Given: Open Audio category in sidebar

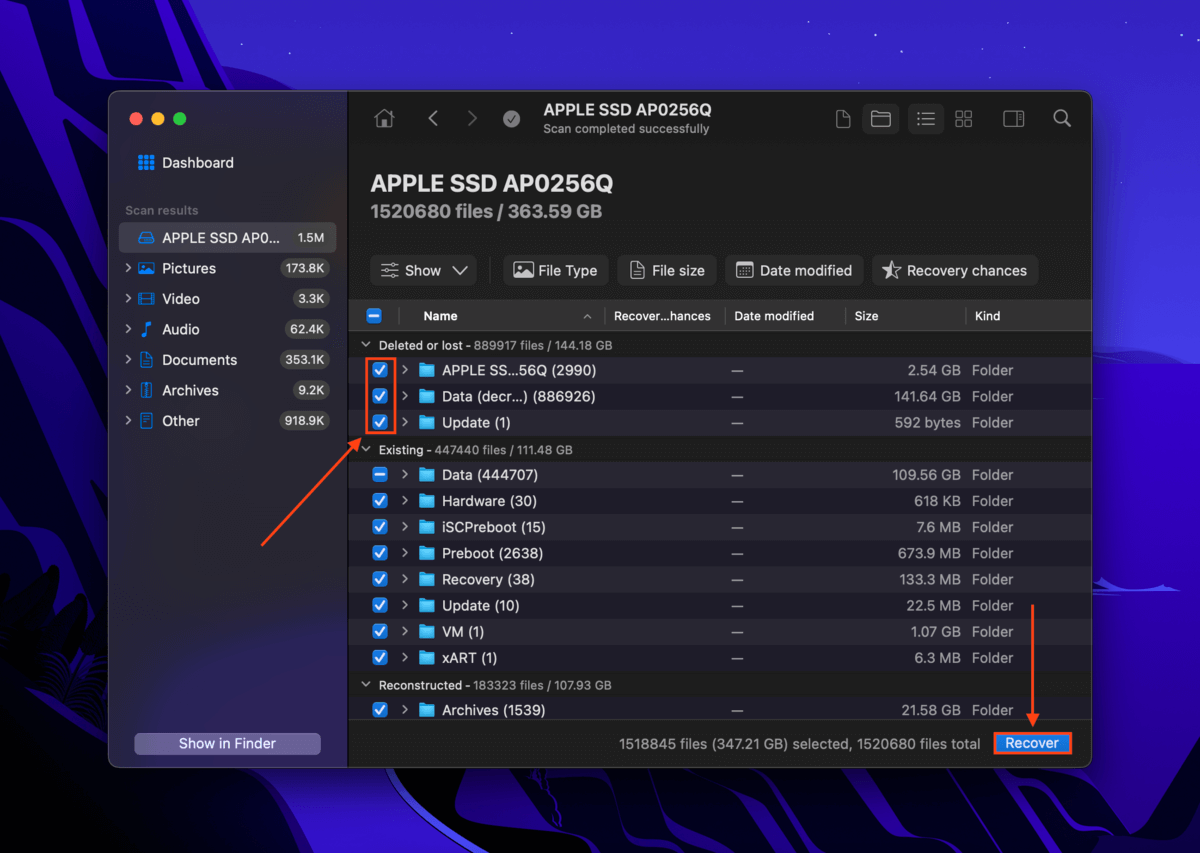Looking at the screenshot, I should (x=228, y=329).
